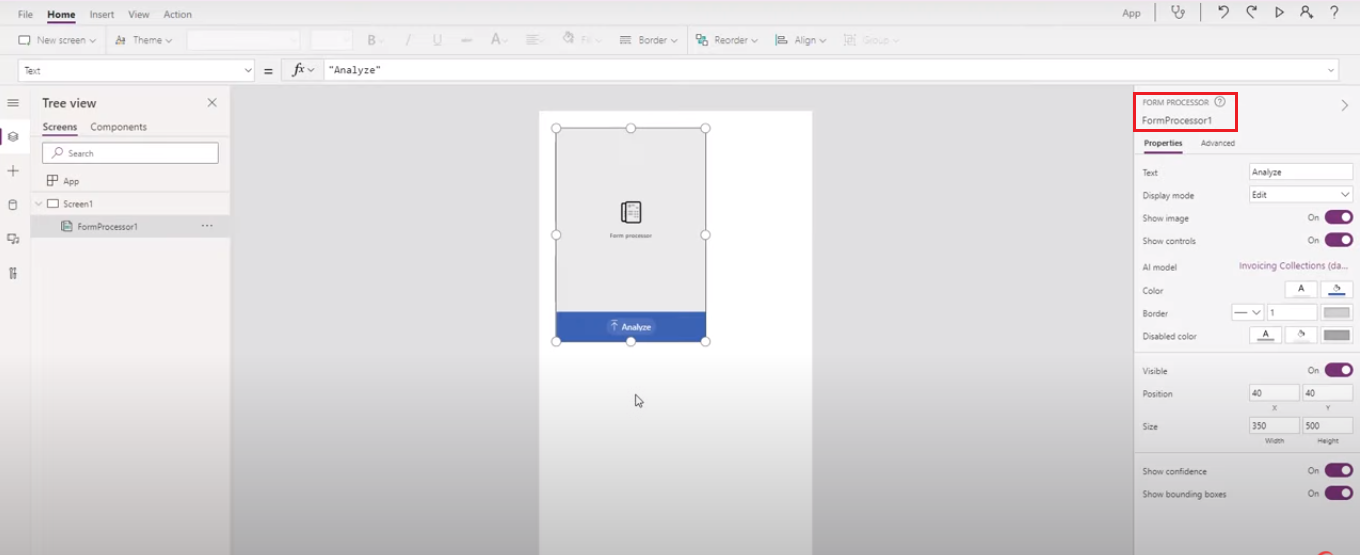Open the Insert plus icon in sidebar
This screenshot has width=1360, height=555.
[13, 171]
